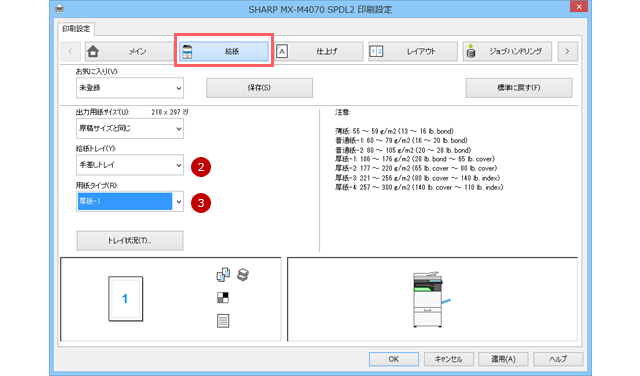This screenshot has width=640, height=376.
Task: Open the レイアウト tab
Action: pos(413,51)
